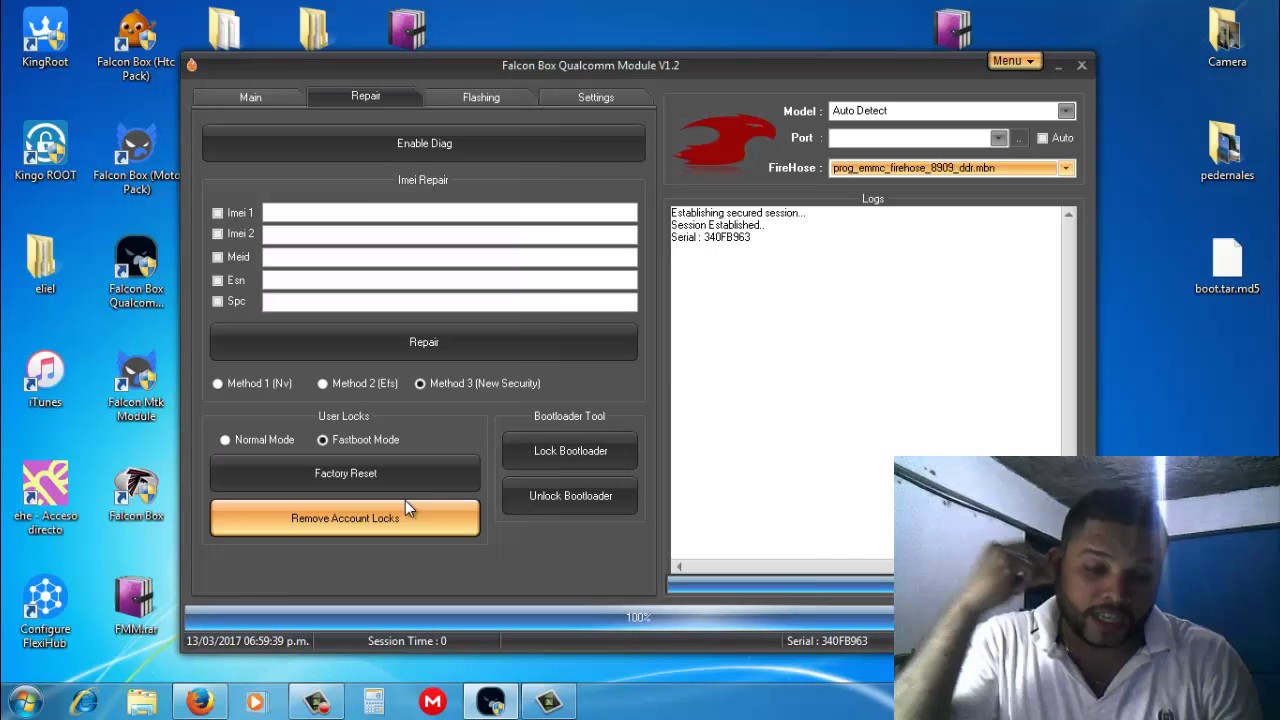
Task: Open the eliel folder on the desktop
Action: (45, 265)
